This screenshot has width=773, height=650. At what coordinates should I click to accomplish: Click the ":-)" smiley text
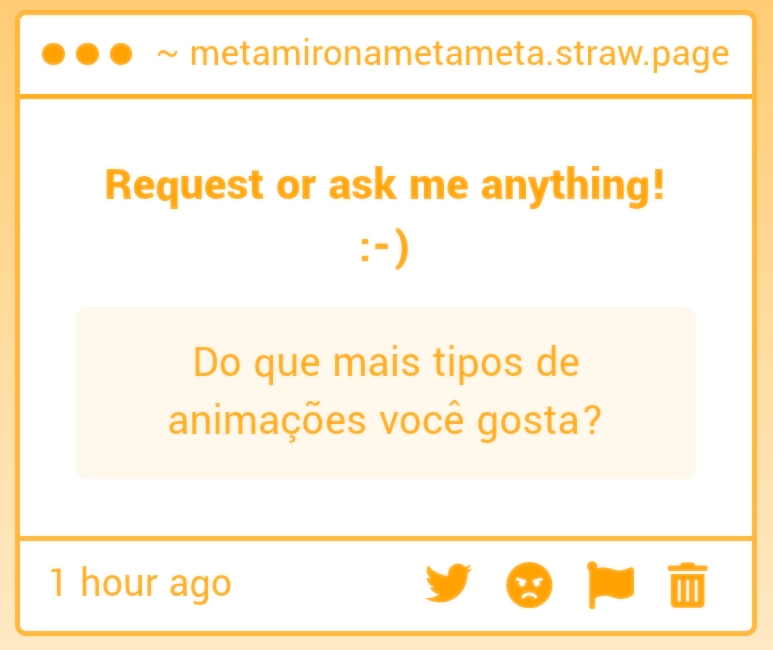click(x=385, y=249)
